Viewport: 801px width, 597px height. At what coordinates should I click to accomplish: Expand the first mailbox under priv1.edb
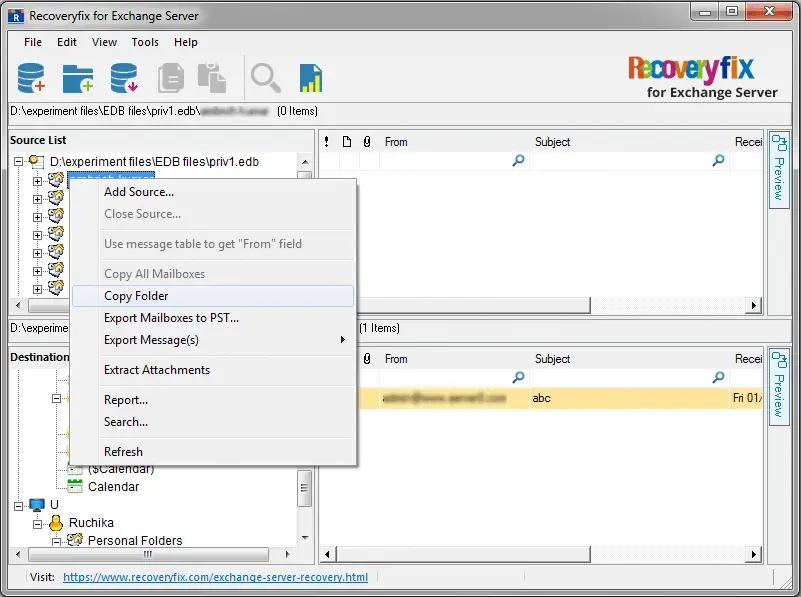37,181
